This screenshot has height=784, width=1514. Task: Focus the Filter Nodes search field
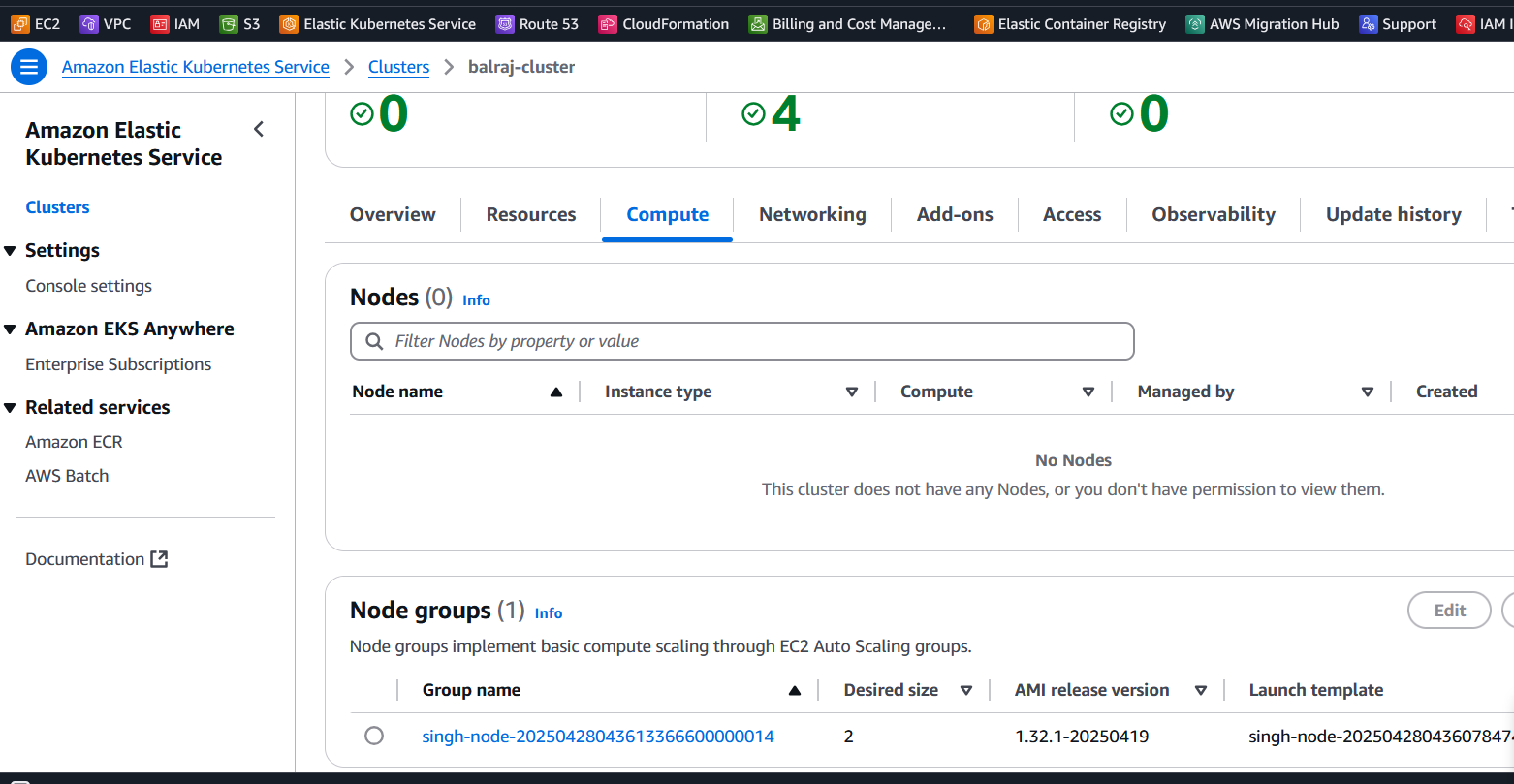(x=741, y=341)
